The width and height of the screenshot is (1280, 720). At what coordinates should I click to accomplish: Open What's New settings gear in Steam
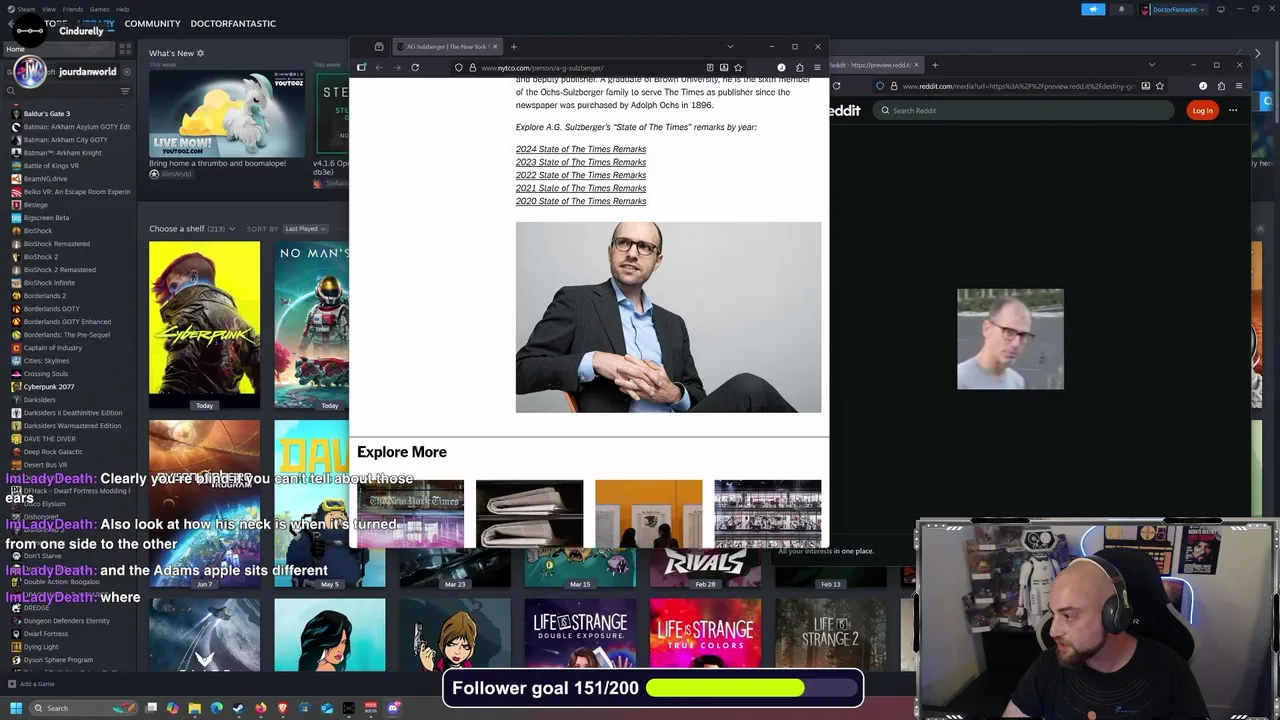tap(200, 53)
